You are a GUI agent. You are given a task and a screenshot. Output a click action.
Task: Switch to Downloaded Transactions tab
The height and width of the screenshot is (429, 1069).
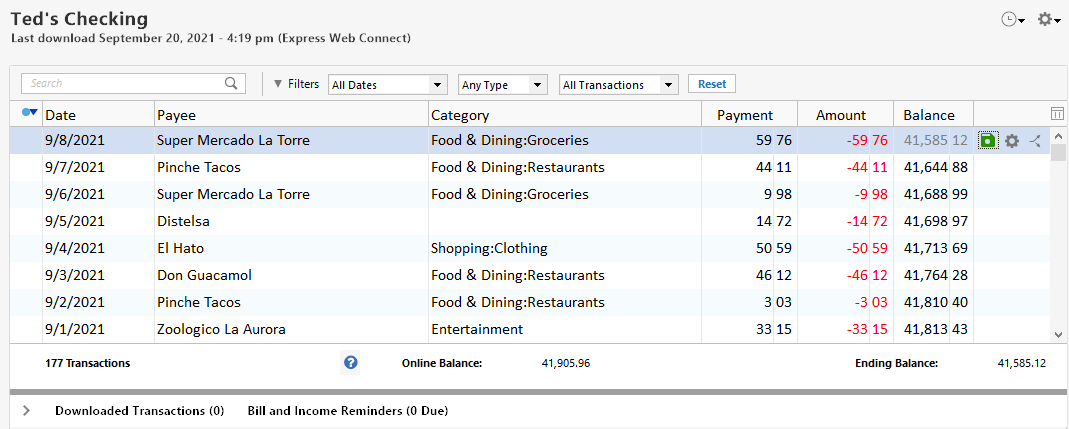coord(139,411)
